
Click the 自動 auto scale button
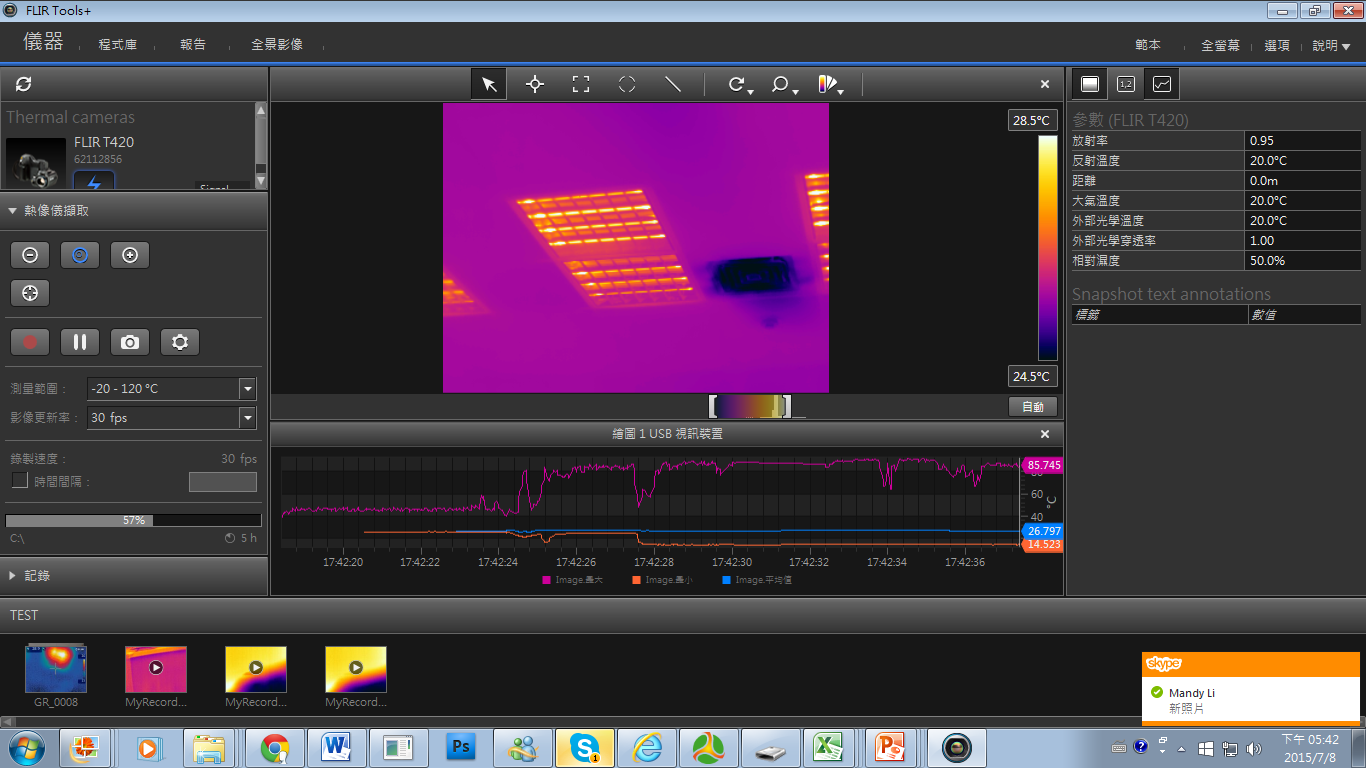pyautogui.click(x=1033, y=407)
